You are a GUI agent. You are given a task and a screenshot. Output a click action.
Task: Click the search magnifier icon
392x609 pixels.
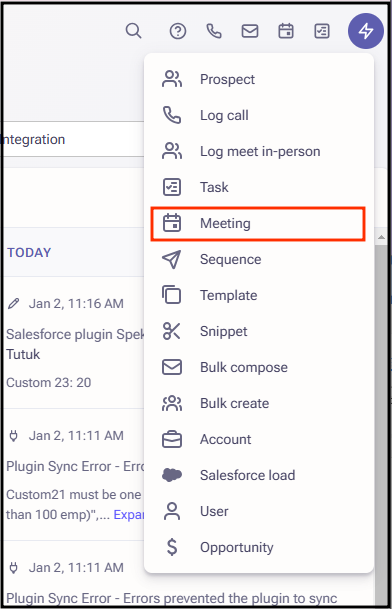pos(133,31)
